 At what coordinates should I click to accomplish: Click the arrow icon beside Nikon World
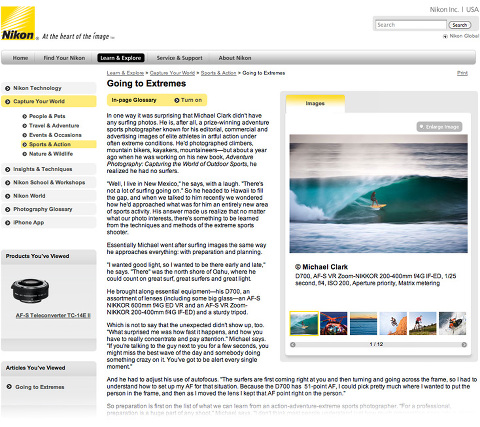click(x=8, y=196)
